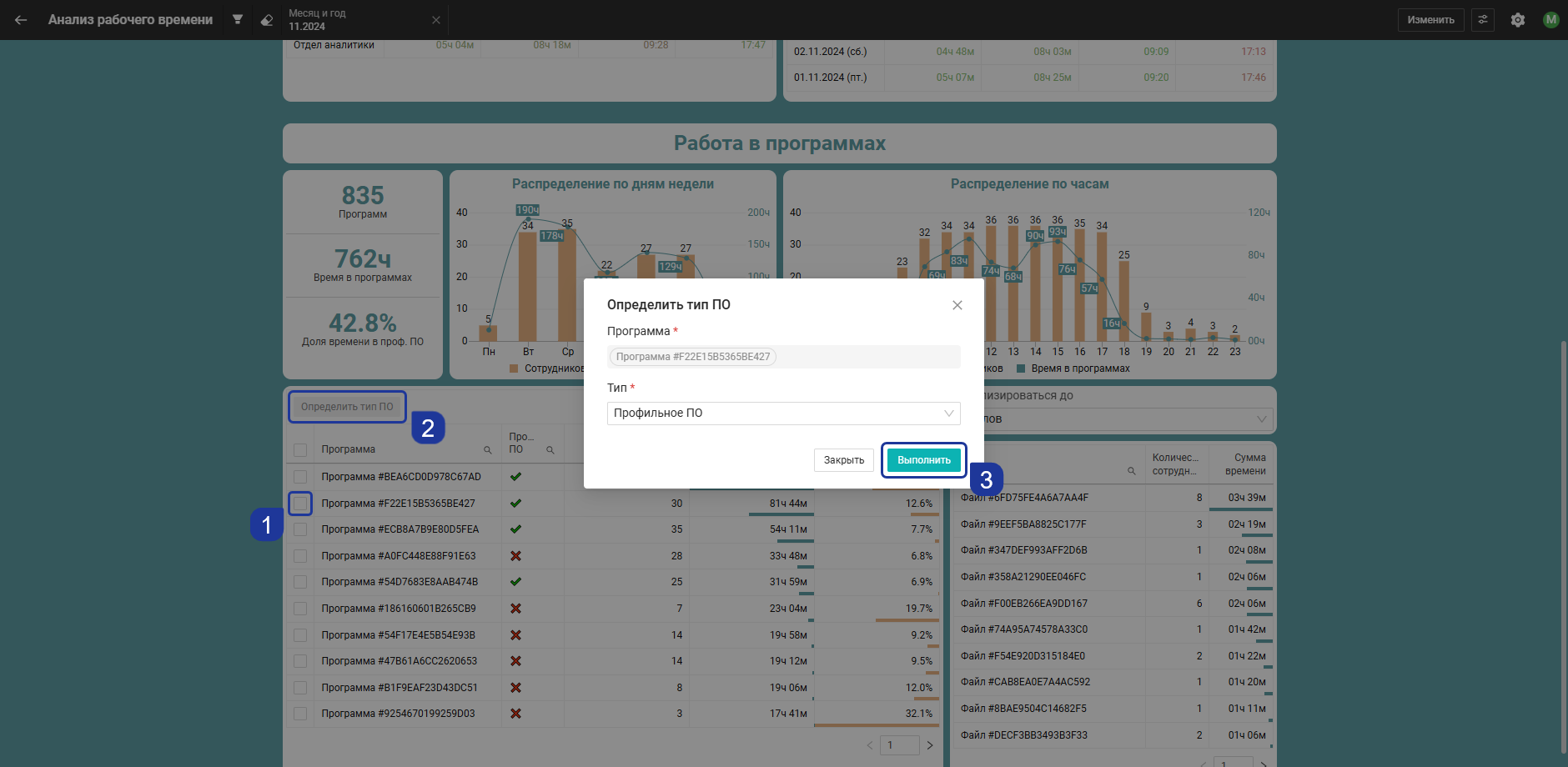
Task: Go to previous page in programs table
Action: (870, 745)
